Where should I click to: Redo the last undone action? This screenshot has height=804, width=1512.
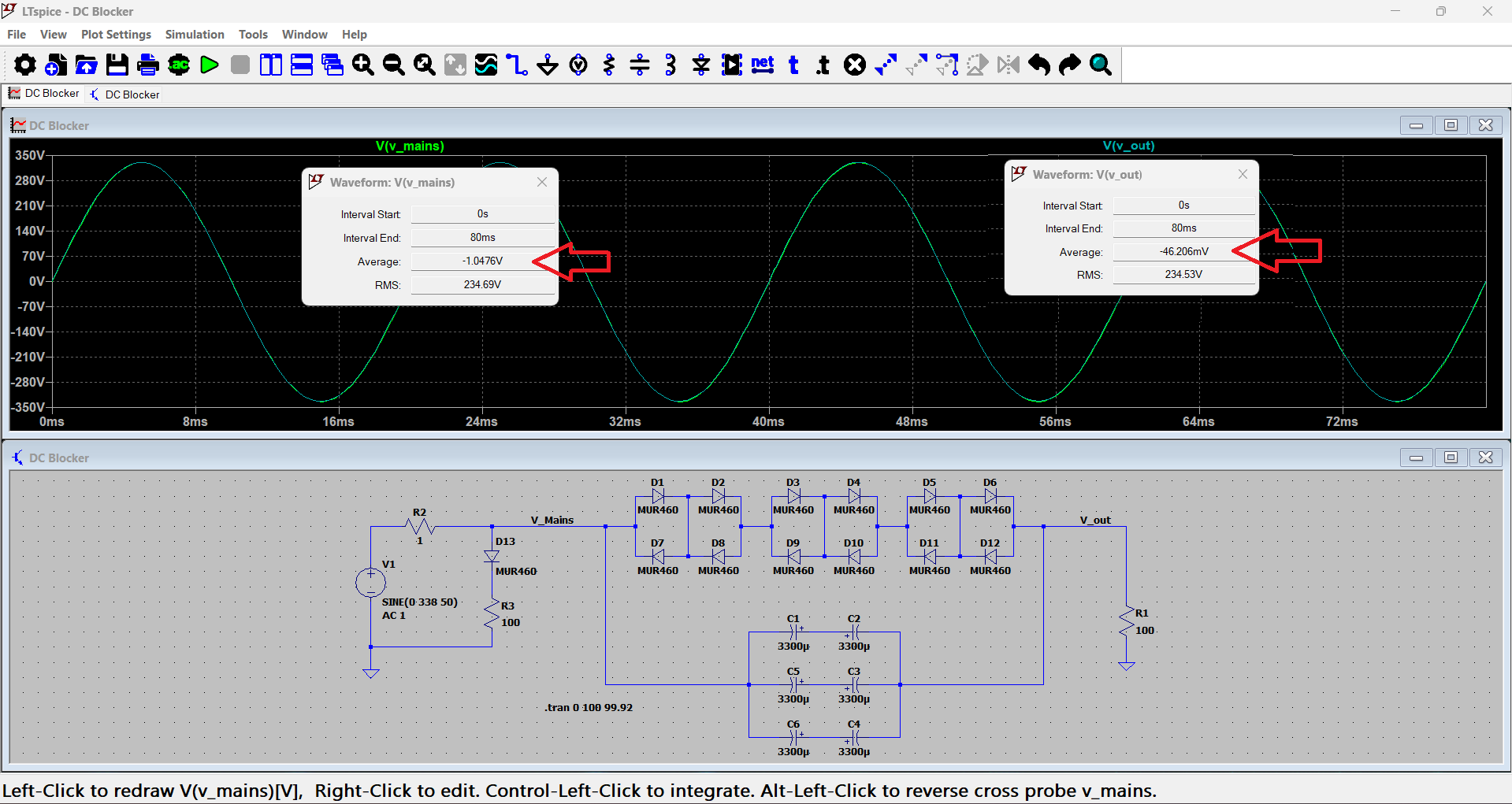tap(1070, 65)
